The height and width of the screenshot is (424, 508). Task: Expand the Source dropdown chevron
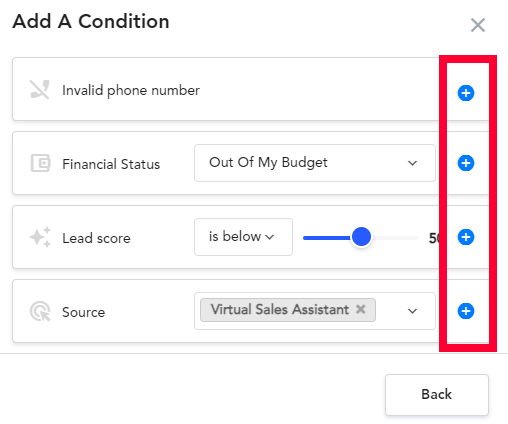coord(412,311)
